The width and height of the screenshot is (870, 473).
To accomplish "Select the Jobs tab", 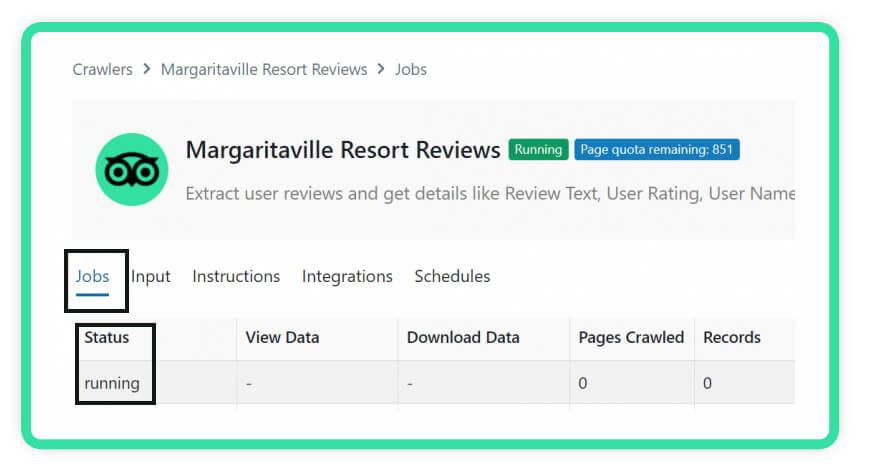I will pyautogui.click(x=93, y=276).
